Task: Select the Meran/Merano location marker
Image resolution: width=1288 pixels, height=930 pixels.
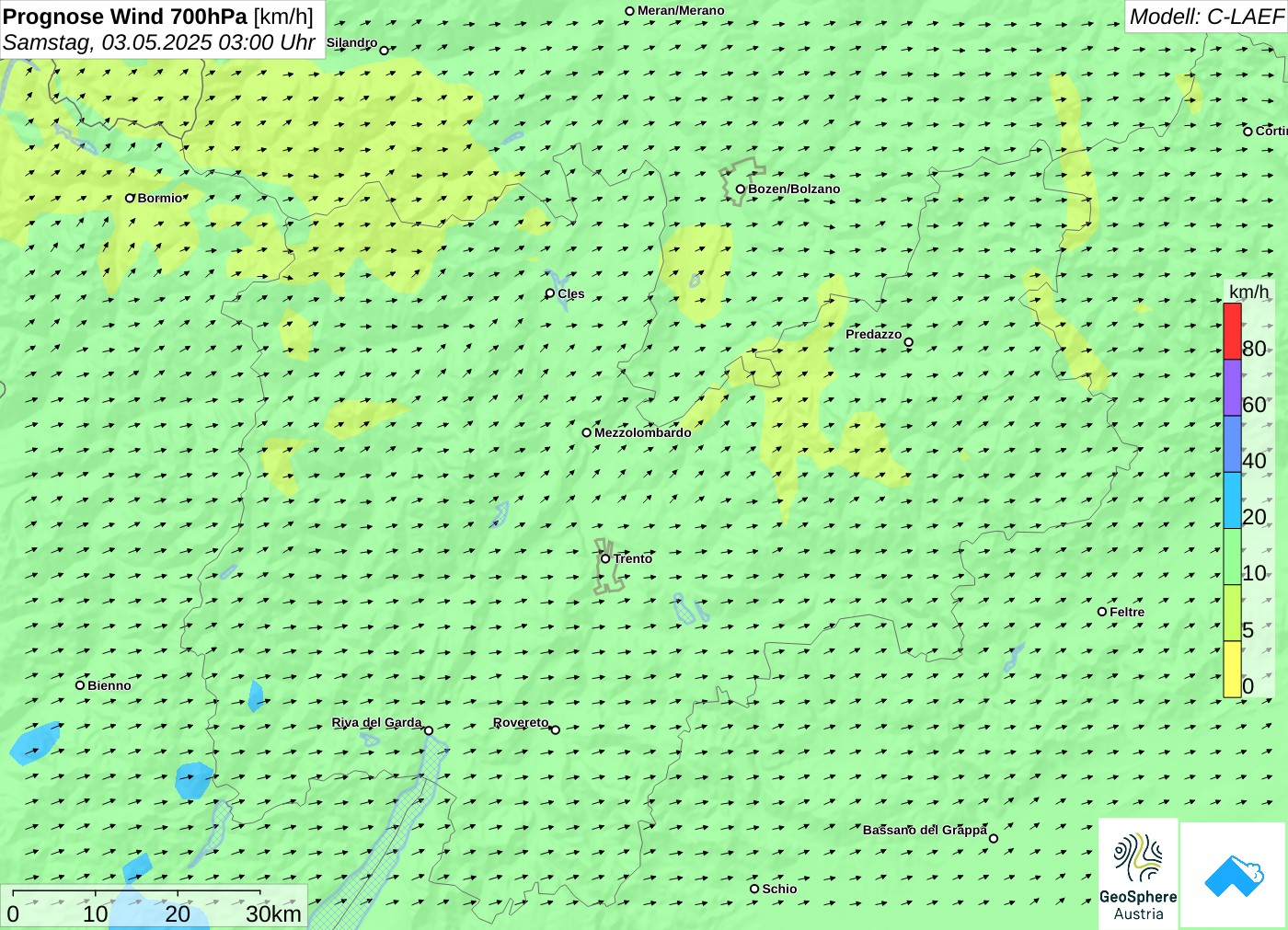Action: [x=629, y=11]
